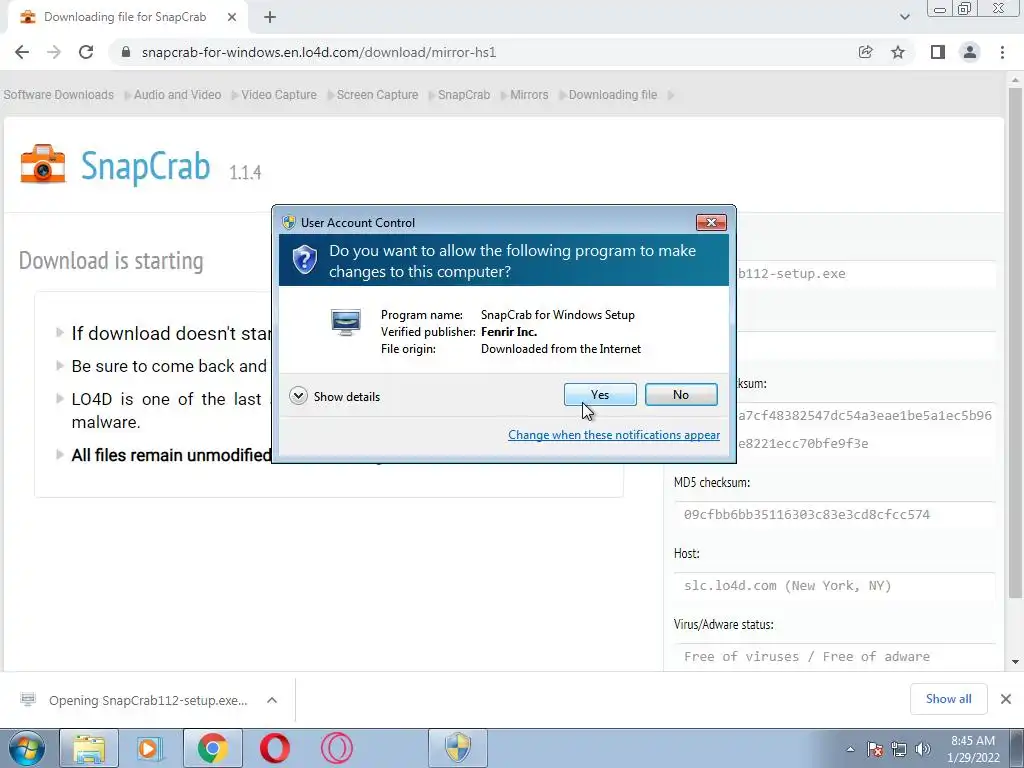Image resolution: width=1024 pixels, height=768 pixels.
Task: Click the setup.exe filename field
Action: tap(866, 274)
